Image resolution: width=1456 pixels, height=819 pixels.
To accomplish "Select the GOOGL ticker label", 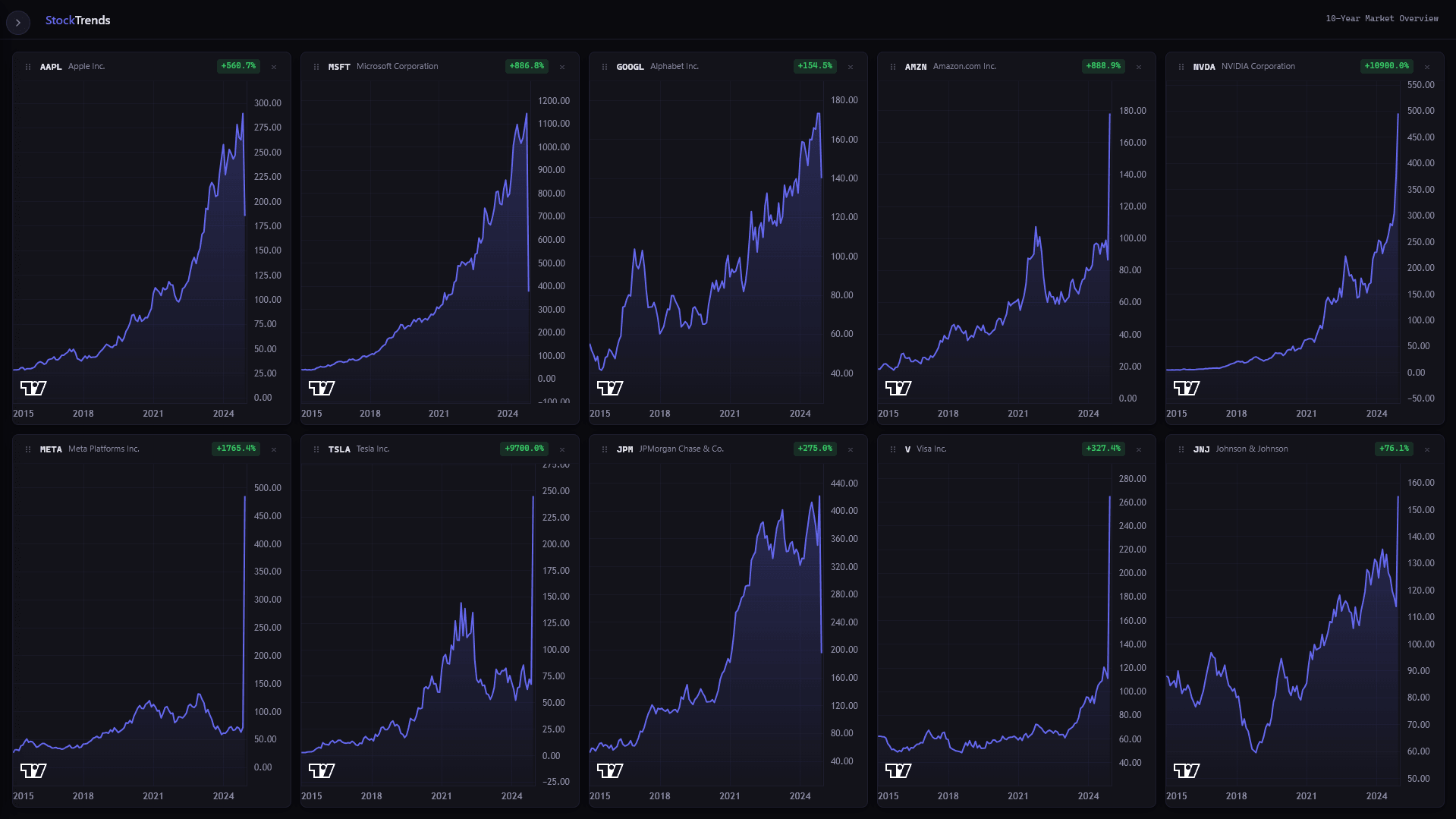I will [630, 67].
